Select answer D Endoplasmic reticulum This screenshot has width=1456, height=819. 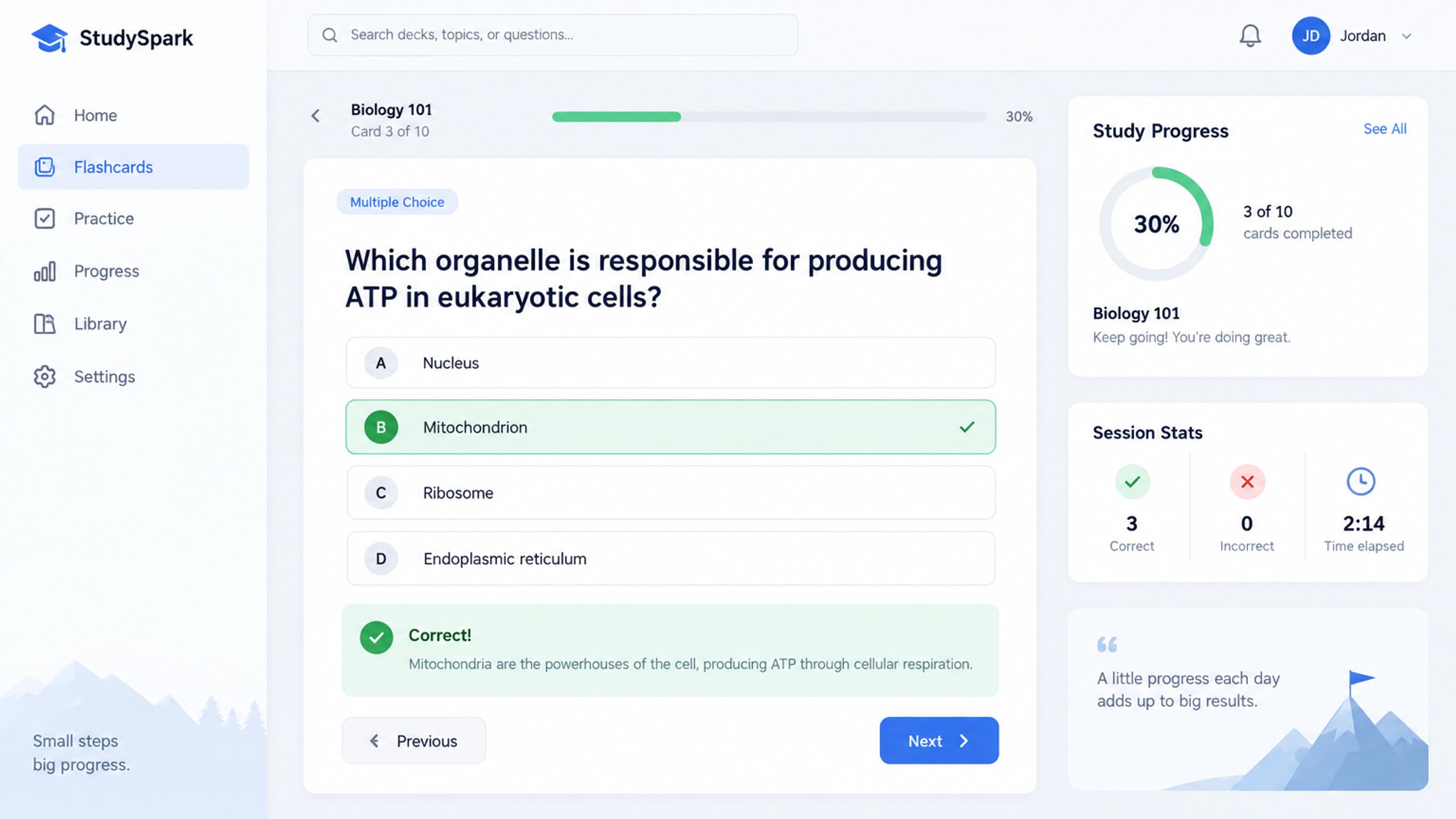pyautogui.click(x=671, y=559)
